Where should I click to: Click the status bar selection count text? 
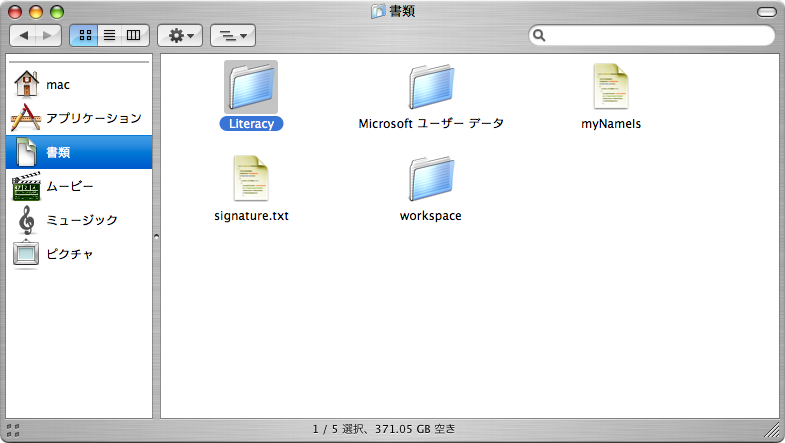(x=384, y=429)
